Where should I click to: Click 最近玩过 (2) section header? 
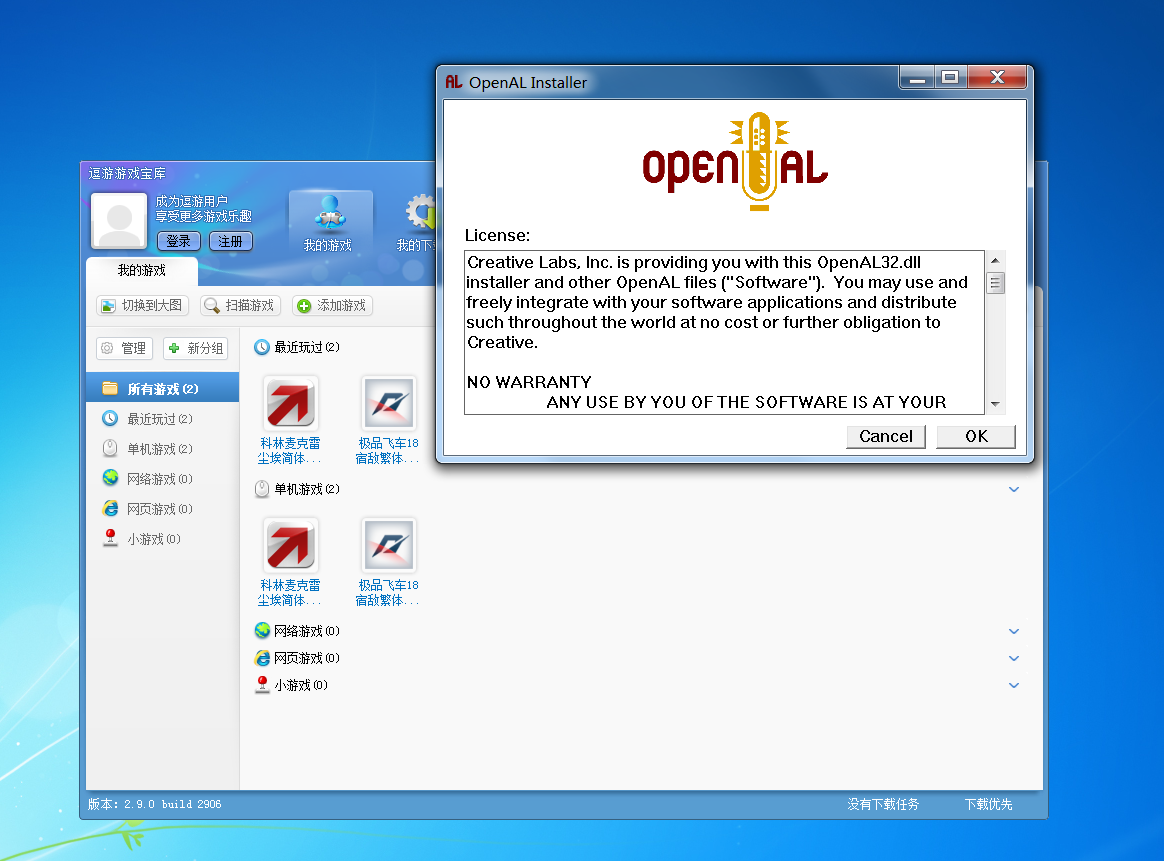point(298,347)
